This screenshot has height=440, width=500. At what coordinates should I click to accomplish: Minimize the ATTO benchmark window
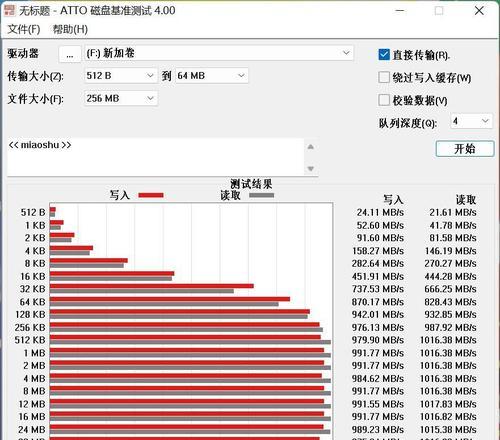pos(400,11)
